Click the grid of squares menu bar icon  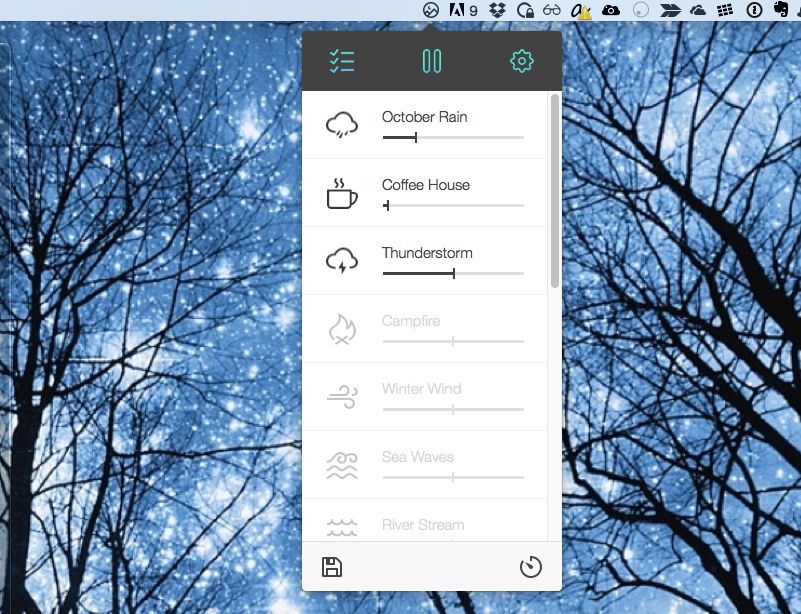[725, 10]
